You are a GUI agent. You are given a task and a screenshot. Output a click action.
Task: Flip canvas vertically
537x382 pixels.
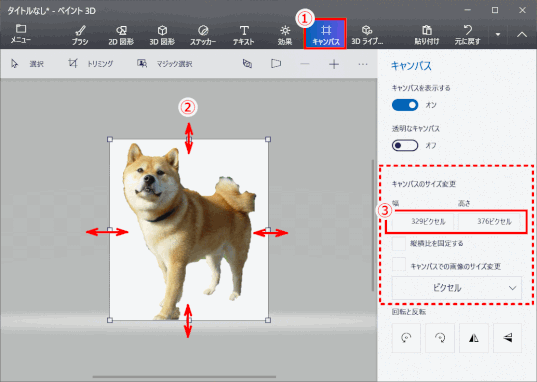point(508,338)
